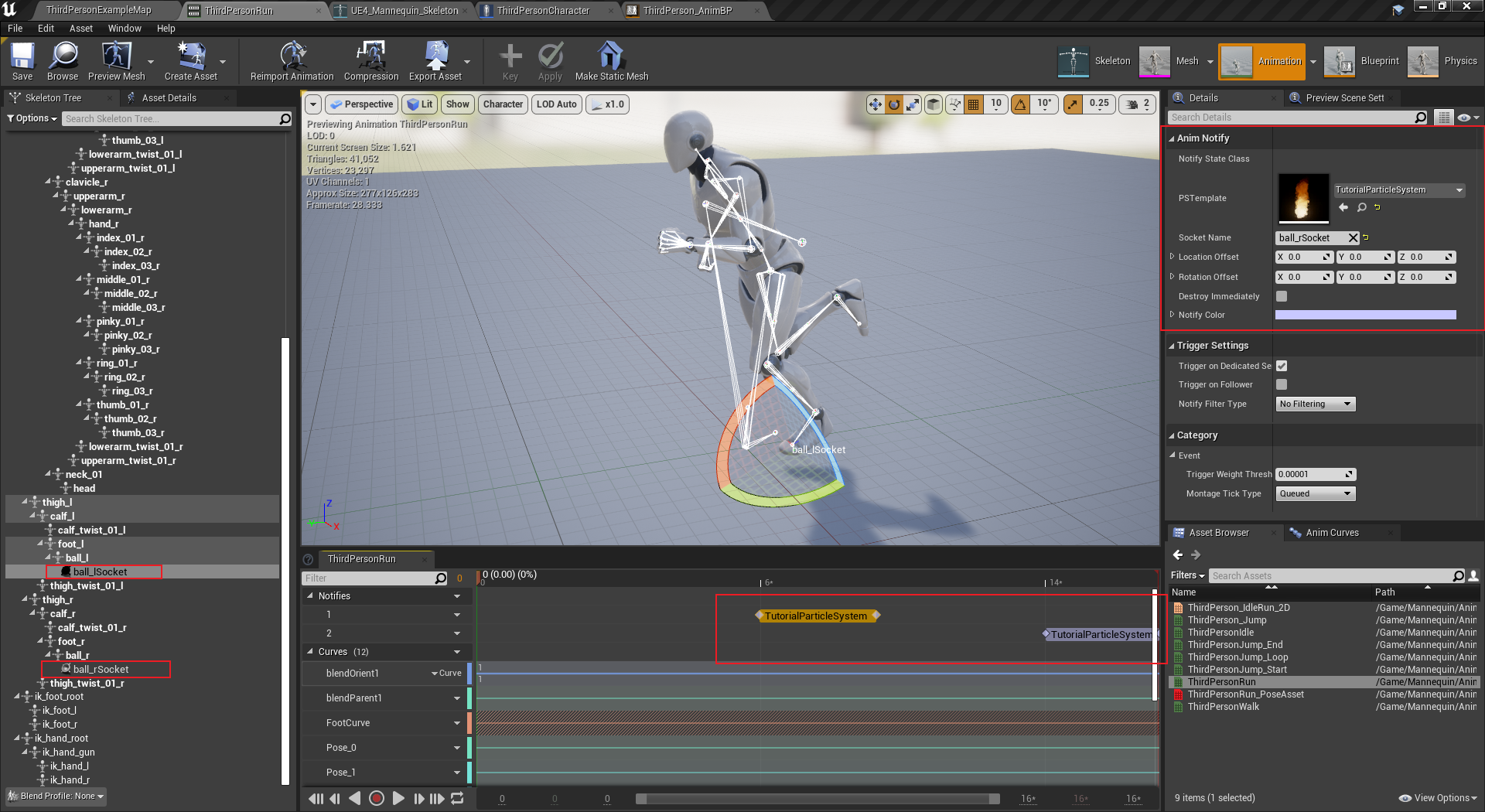Click the coordinate system cube icon

[x=934, y=104]
